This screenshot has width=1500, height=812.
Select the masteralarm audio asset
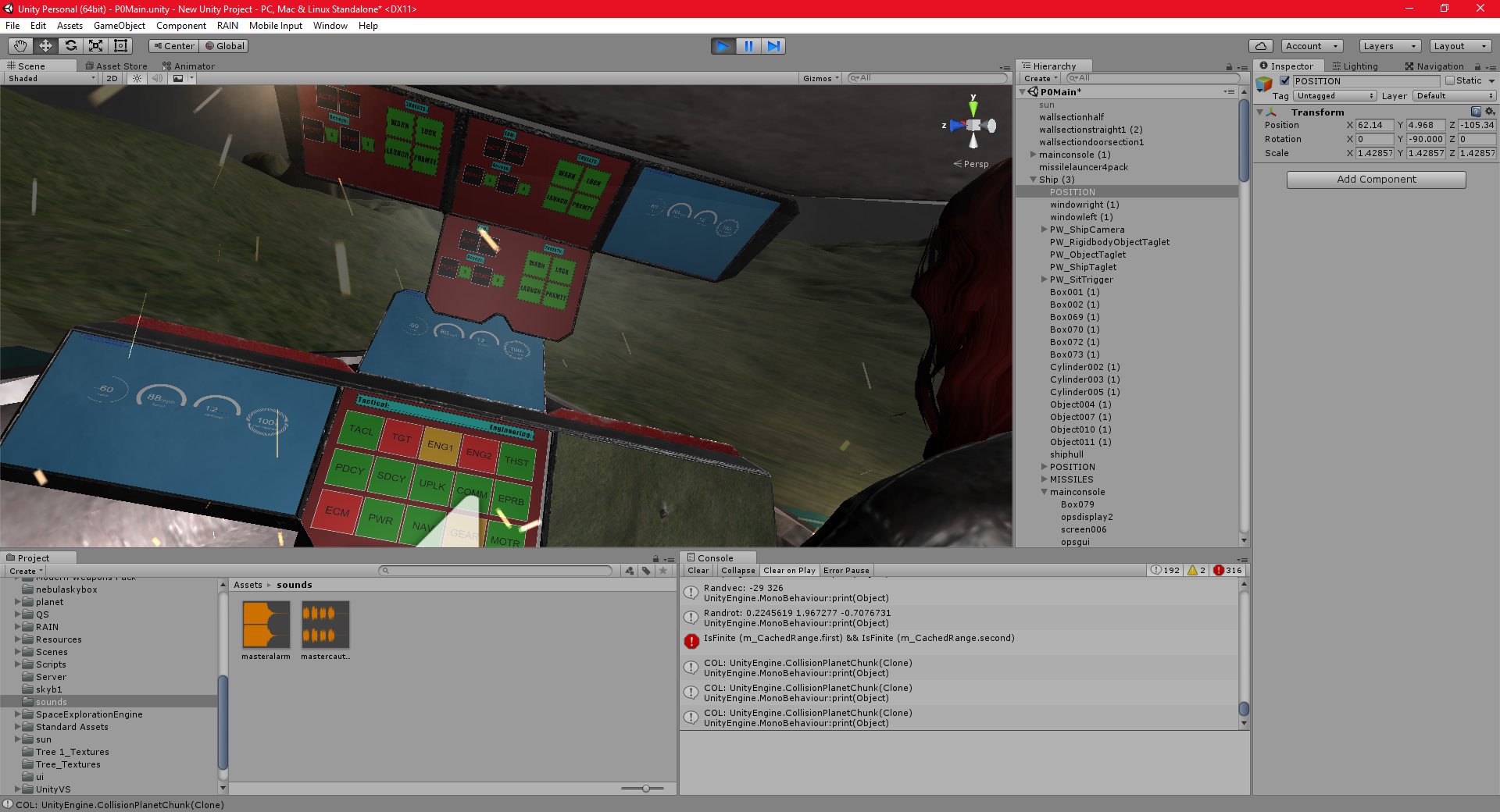pos(266,625)
